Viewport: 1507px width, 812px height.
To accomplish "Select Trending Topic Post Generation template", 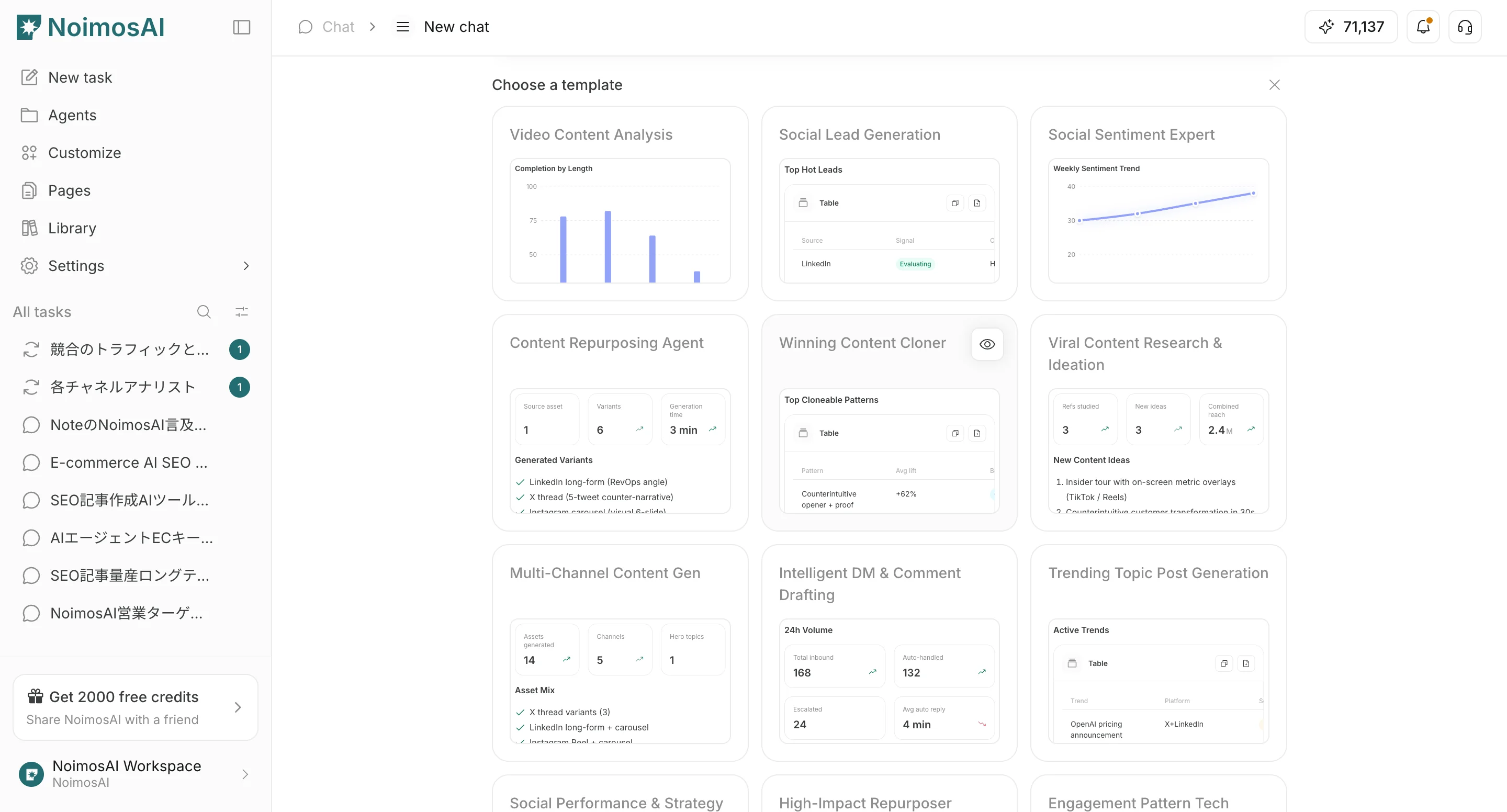I will coord(1159,653).
